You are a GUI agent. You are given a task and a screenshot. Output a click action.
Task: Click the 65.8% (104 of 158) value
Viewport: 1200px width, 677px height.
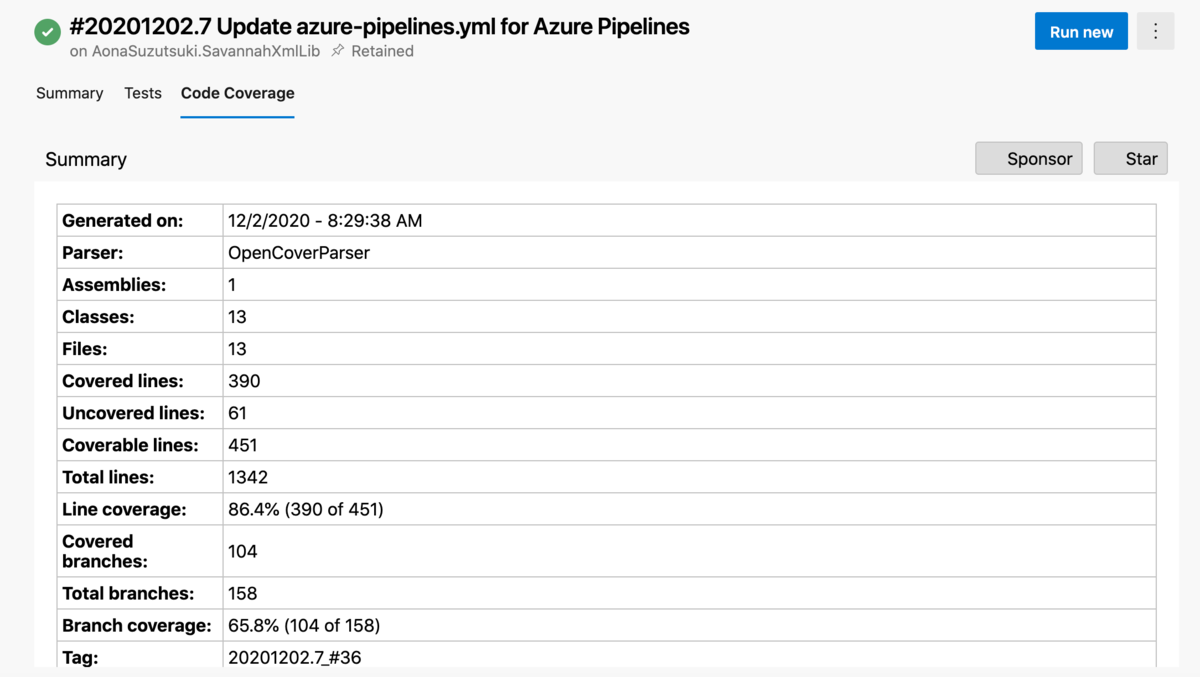click(x=304, y=626)
